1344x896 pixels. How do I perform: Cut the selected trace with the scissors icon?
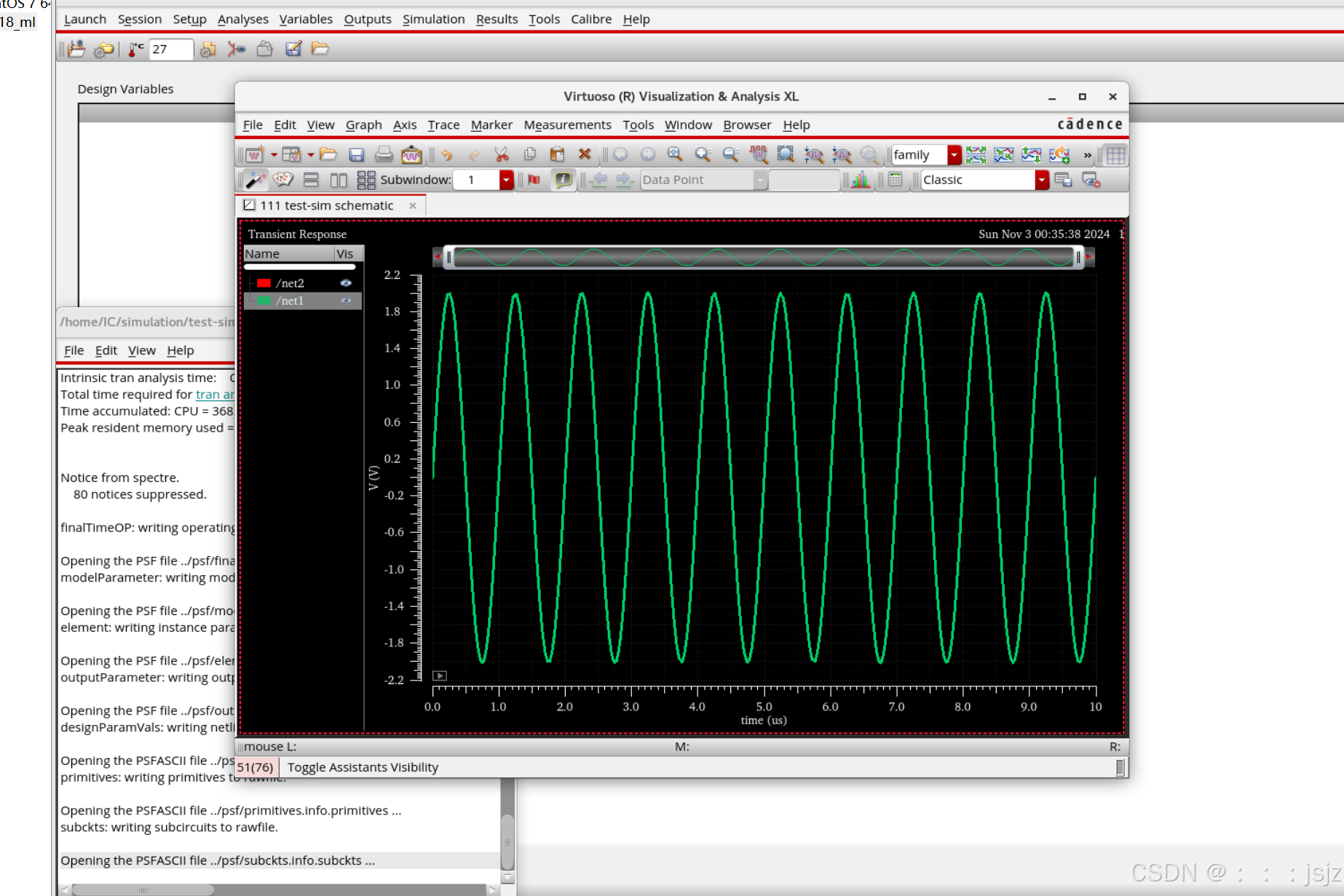pos(502,154)
